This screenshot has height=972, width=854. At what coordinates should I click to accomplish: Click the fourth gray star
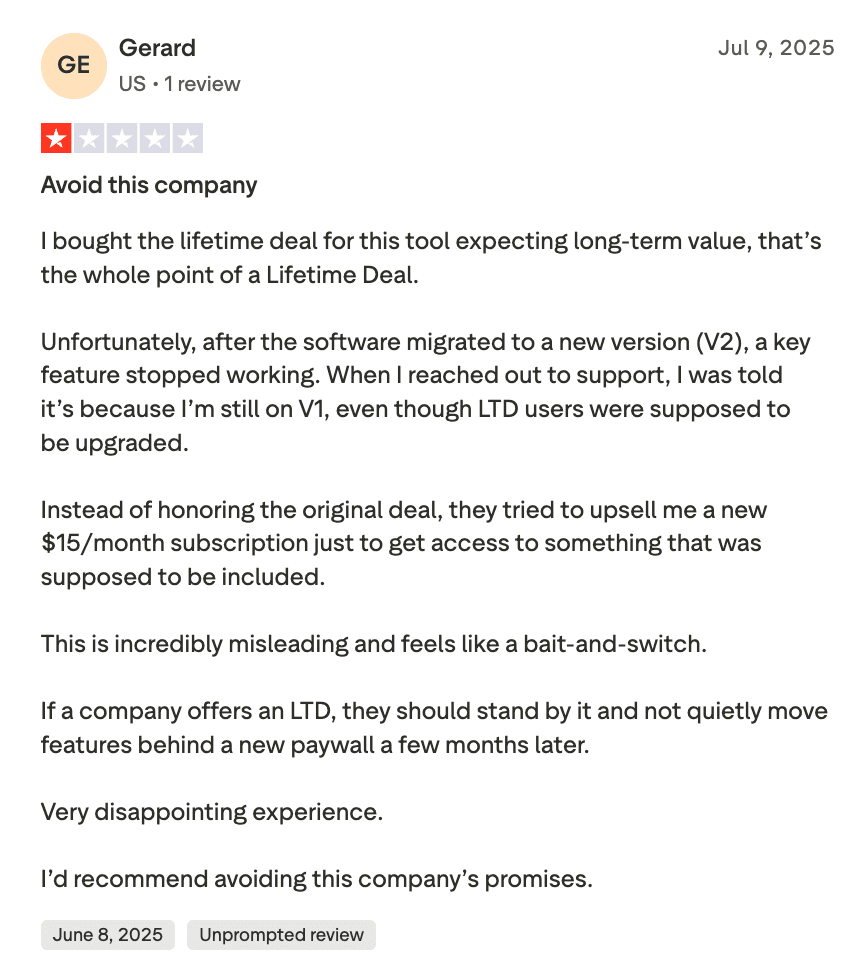pyautogui.click(x=154, y=138)
